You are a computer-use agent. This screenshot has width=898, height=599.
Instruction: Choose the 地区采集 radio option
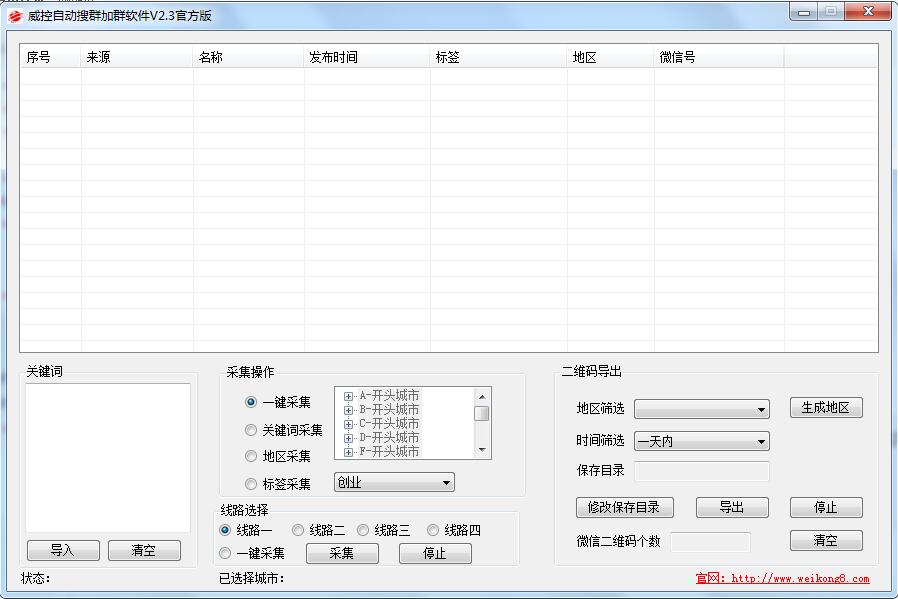click(251, 456)
